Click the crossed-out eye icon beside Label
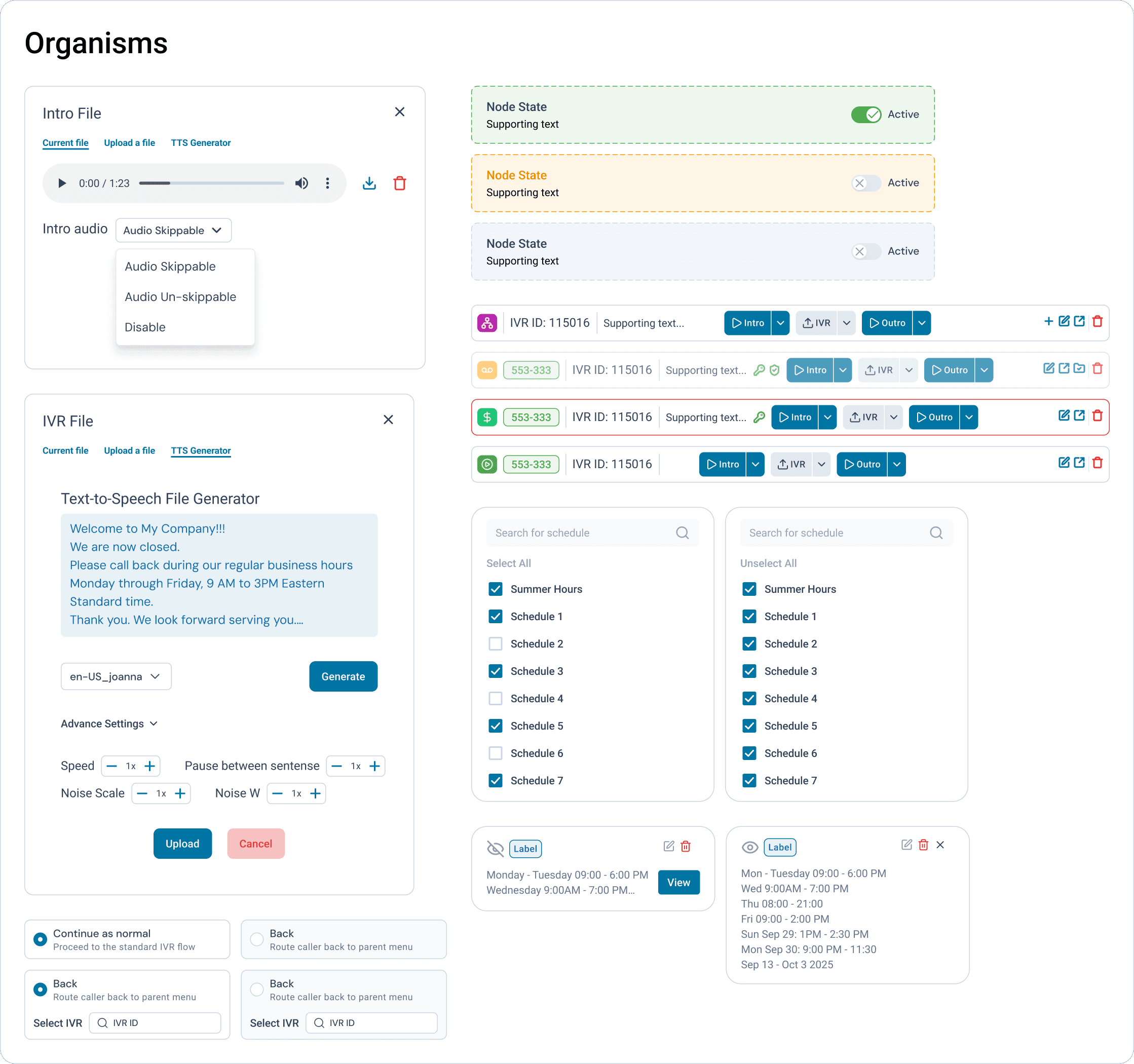Image resolution: width=1134 pixels, height=1064 pixels. coord(495,848)
